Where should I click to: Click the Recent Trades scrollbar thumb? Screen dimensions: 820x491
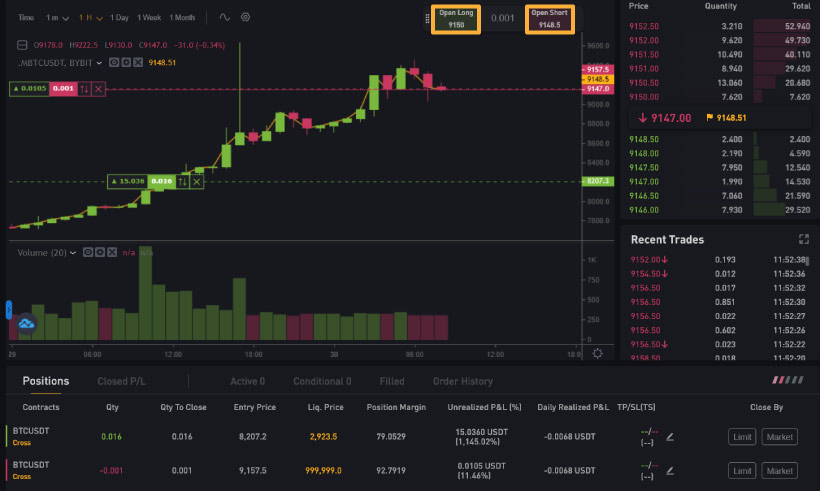(807, 260)
